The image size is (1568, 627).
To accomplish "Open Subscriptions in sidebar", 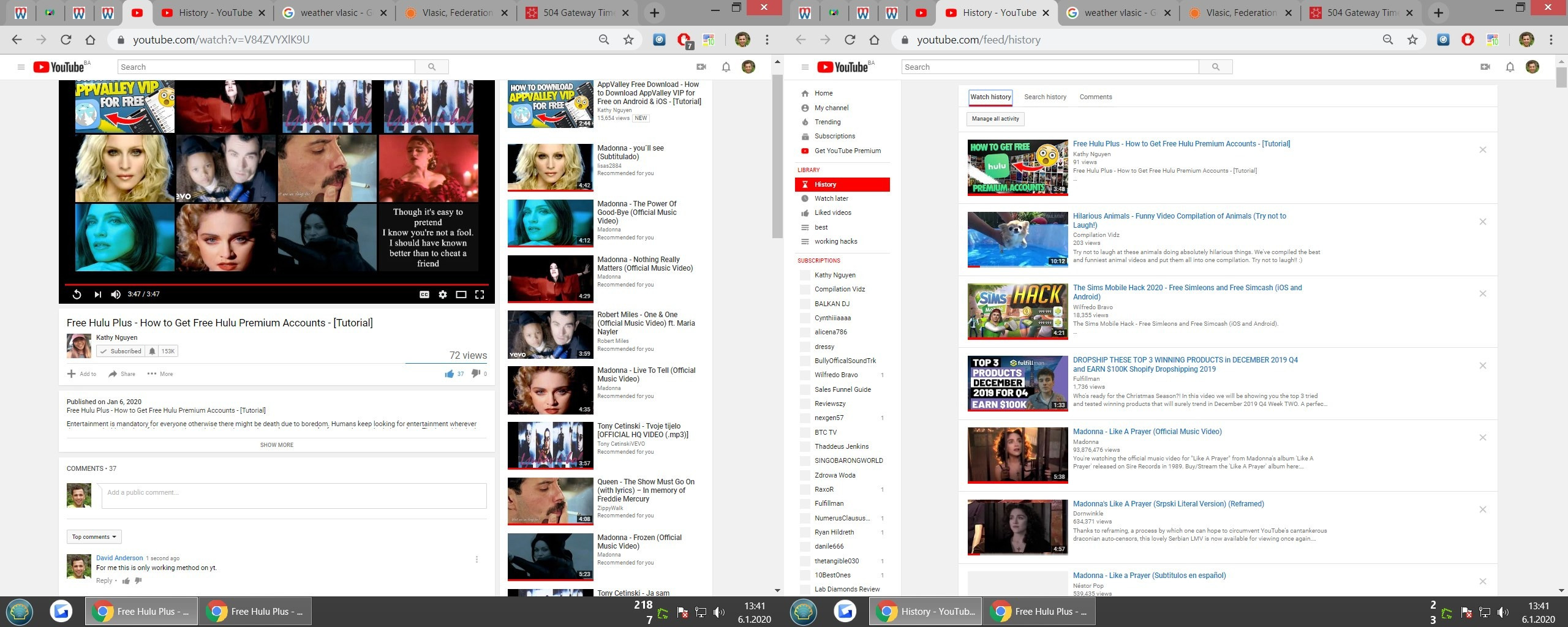I will tap(842, 136).
